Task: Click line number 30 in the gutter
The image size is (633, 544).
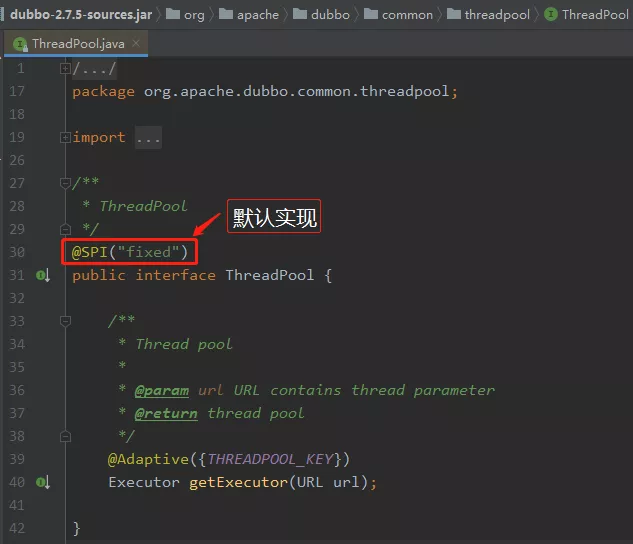Action: (x=17, y=252)
